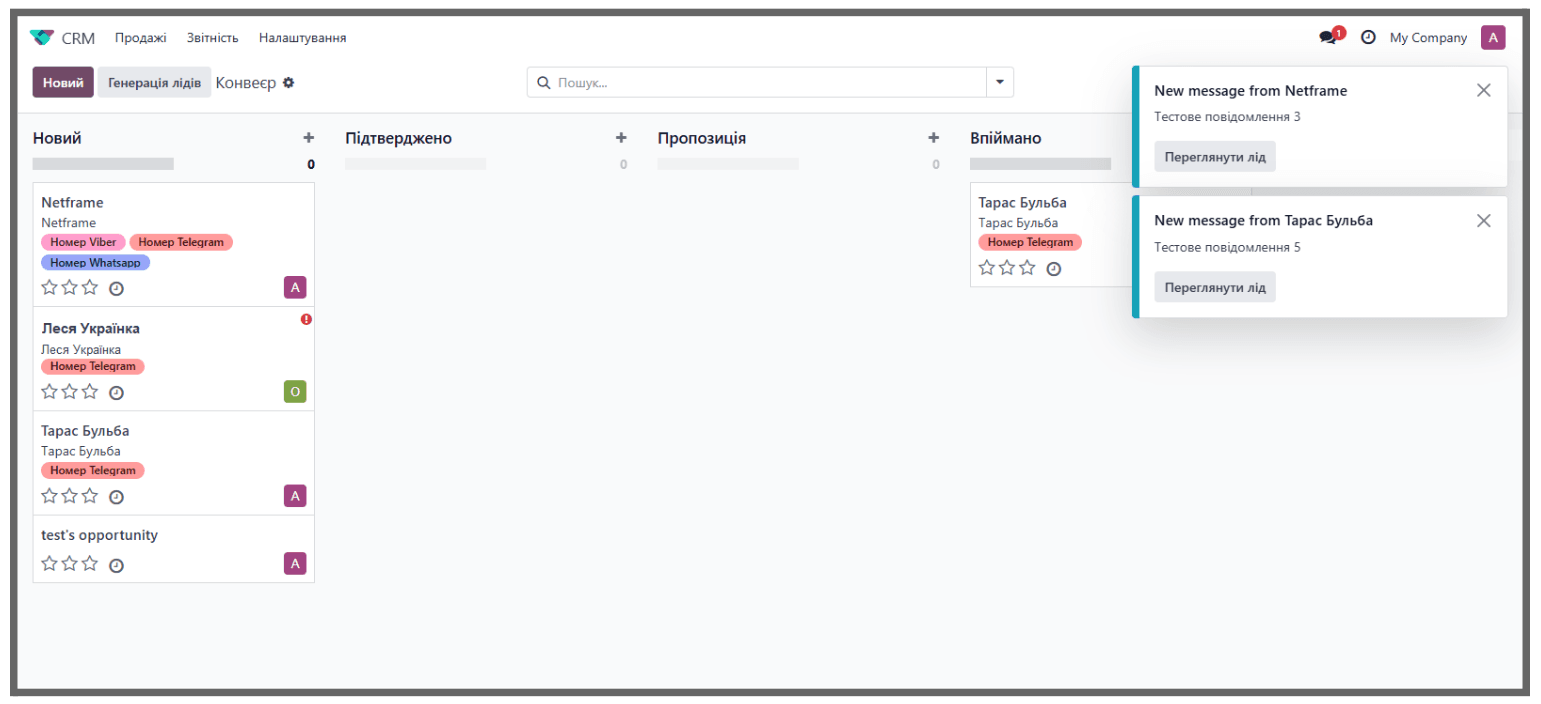Click the Номер Viber tag on Netframe card
The image size is (1541, 704).
click(x=83, y=242)
